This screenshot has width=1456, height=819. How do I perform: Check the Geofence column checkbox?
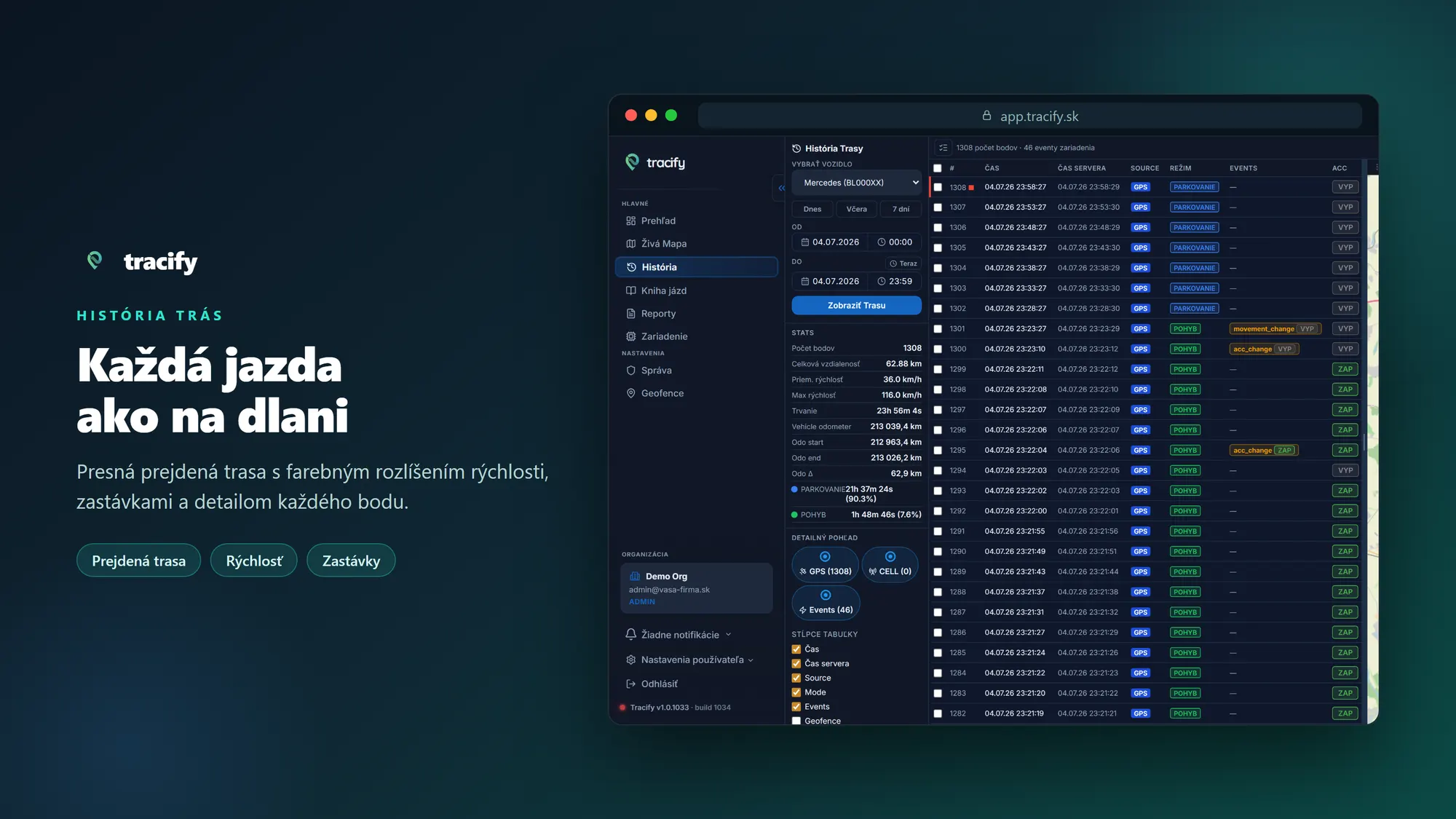coord(796,721)
